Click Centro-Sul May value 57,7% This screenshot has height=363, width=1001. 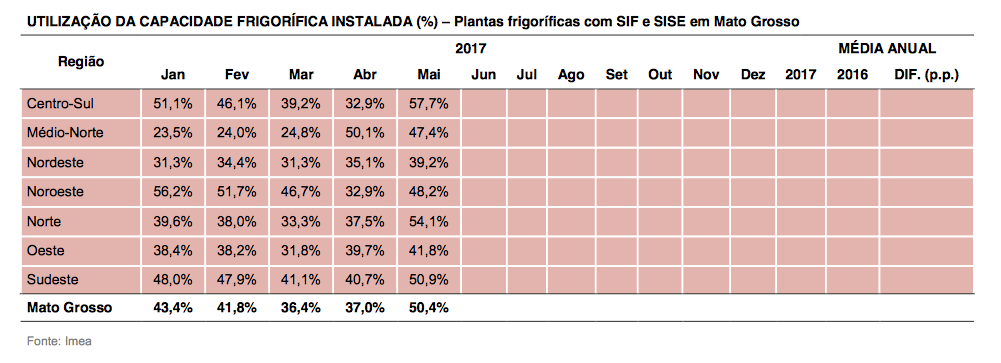tap(429, 104)
